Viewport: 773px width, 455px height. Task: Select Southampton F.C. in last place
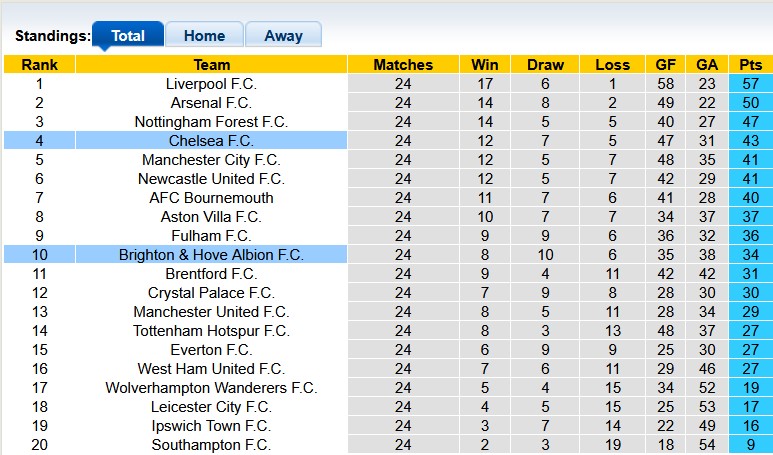click(211, 445)
